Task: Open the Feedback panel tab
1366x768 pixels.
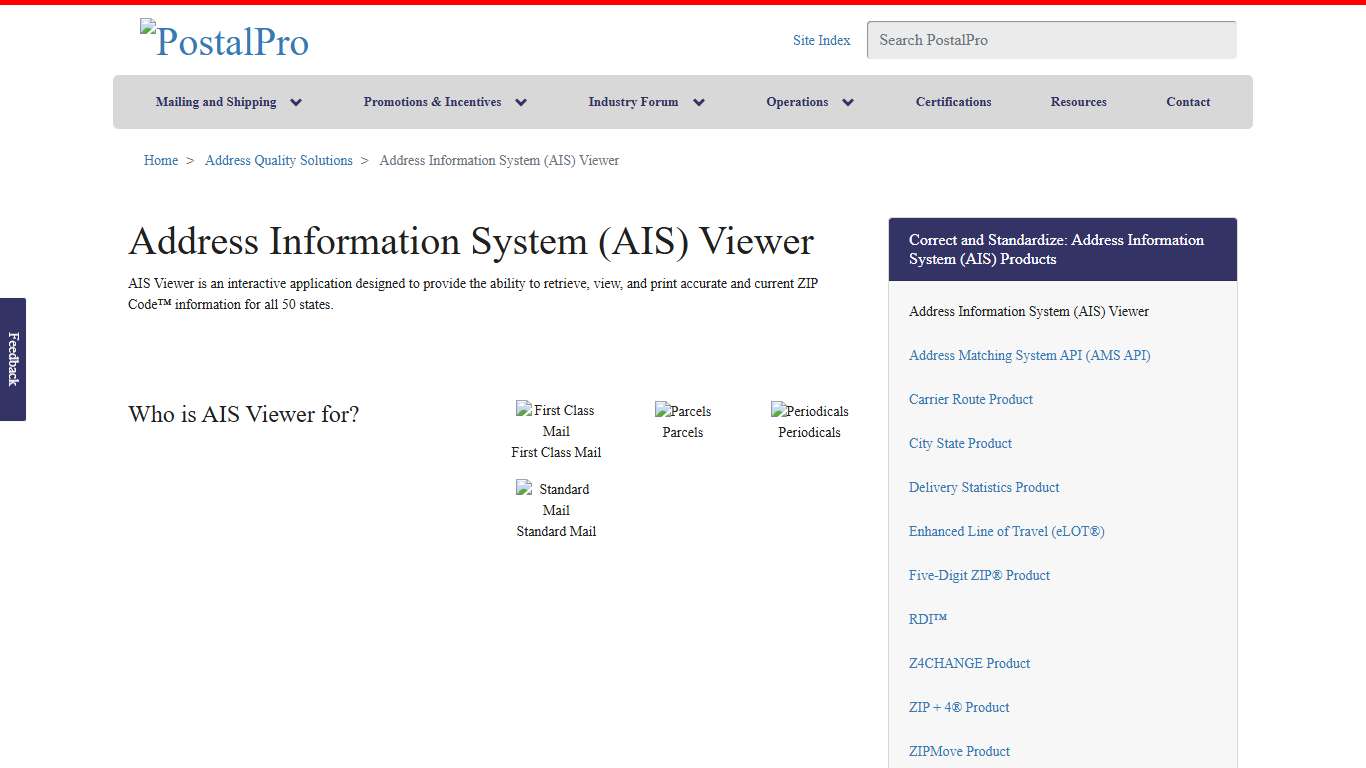Action: [12, 360]
